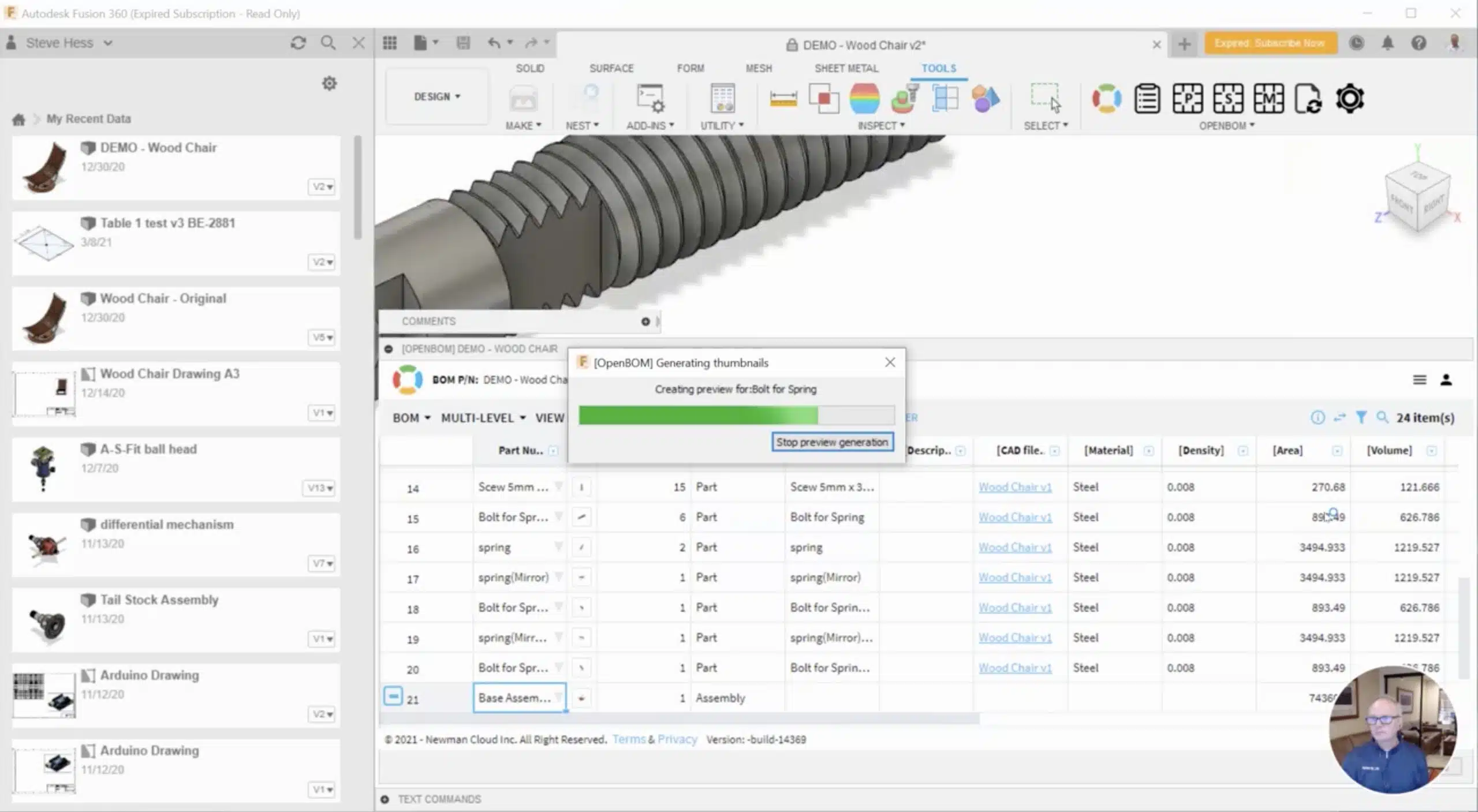The image size is (1478, 812).
Task: Click the OpenBOM S icon
Action: tap(1228, 99)
